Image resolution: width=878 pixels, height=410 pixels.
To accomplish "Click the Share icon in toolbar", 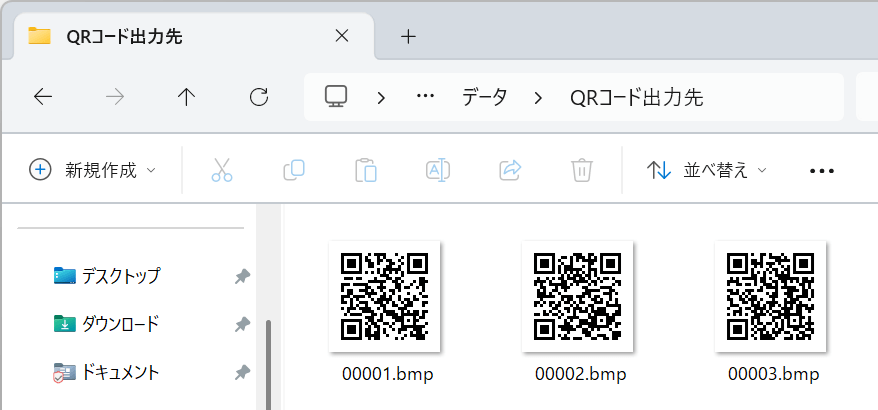I will 510,170.
